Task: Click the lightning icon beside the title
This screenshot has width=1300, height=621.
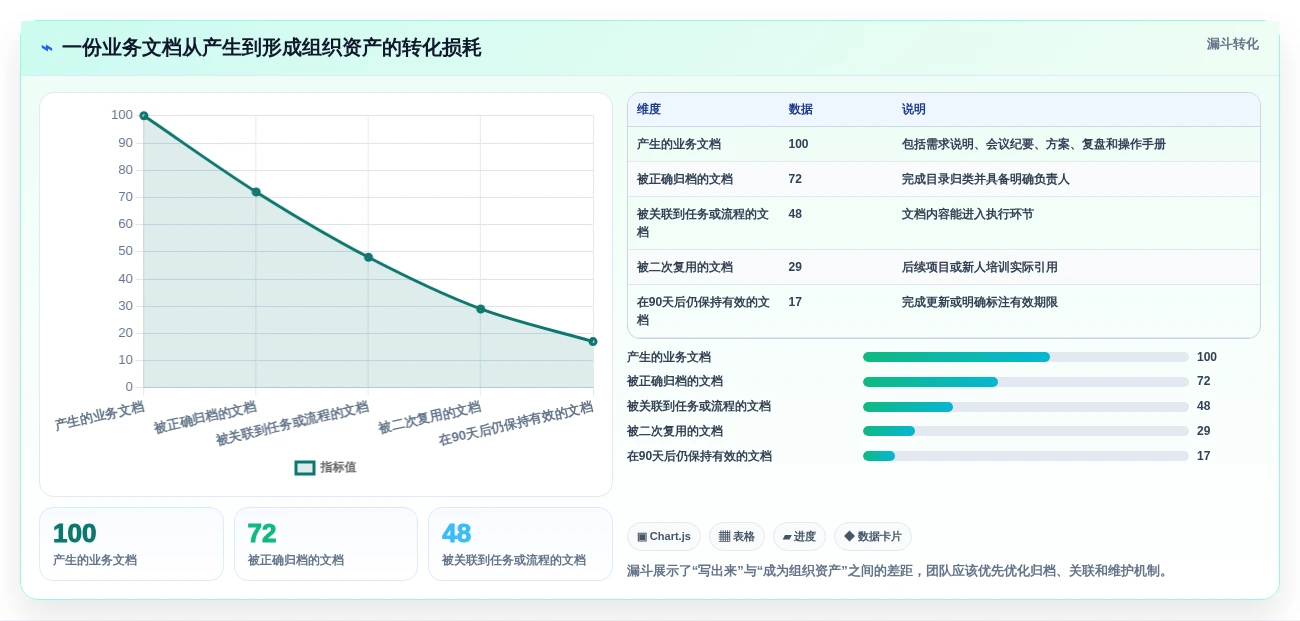Action: pyautogui.click(x=47, y=48)
